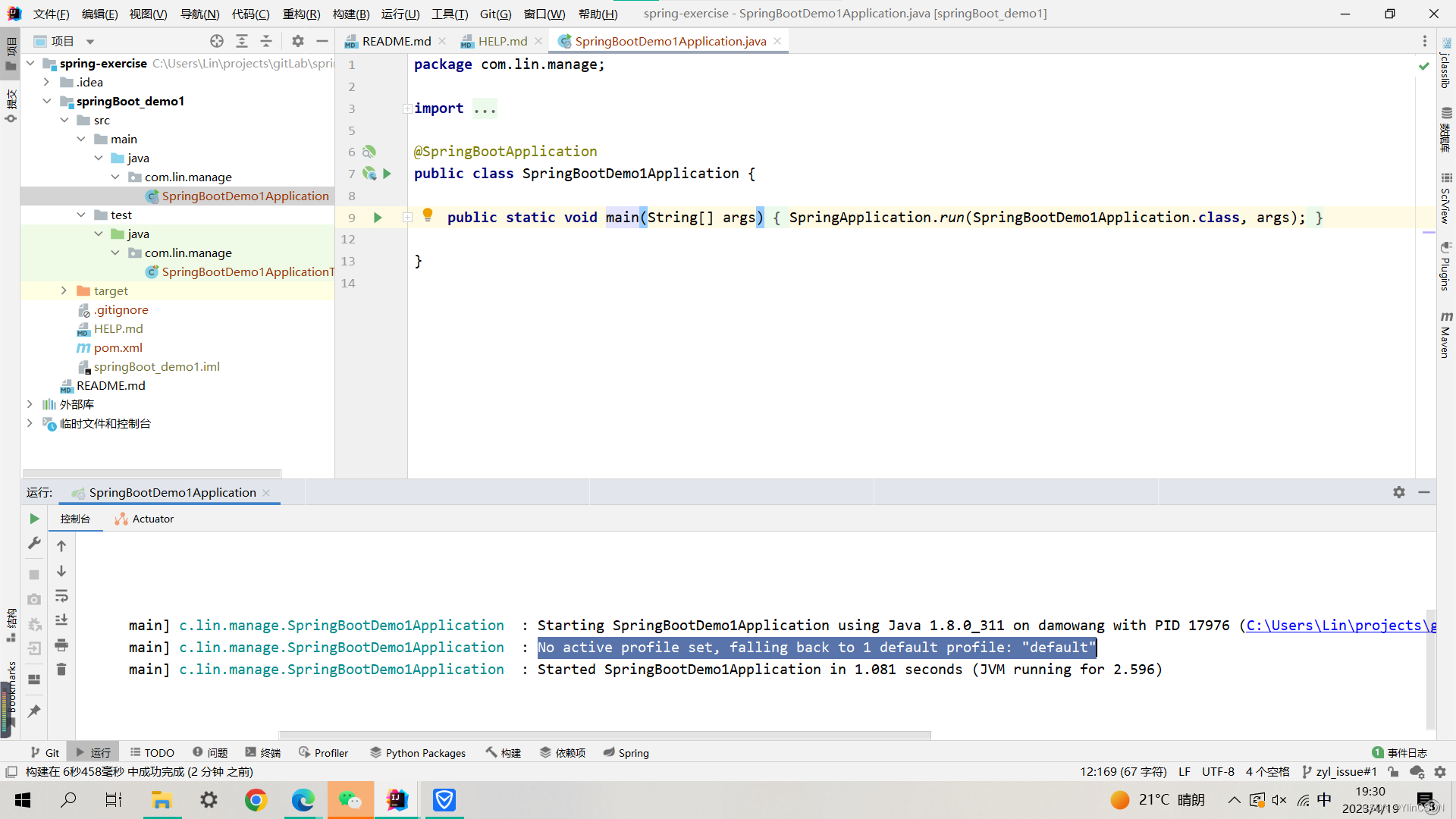
Task: Expand folded import statements
Action: tap(407, 108)
